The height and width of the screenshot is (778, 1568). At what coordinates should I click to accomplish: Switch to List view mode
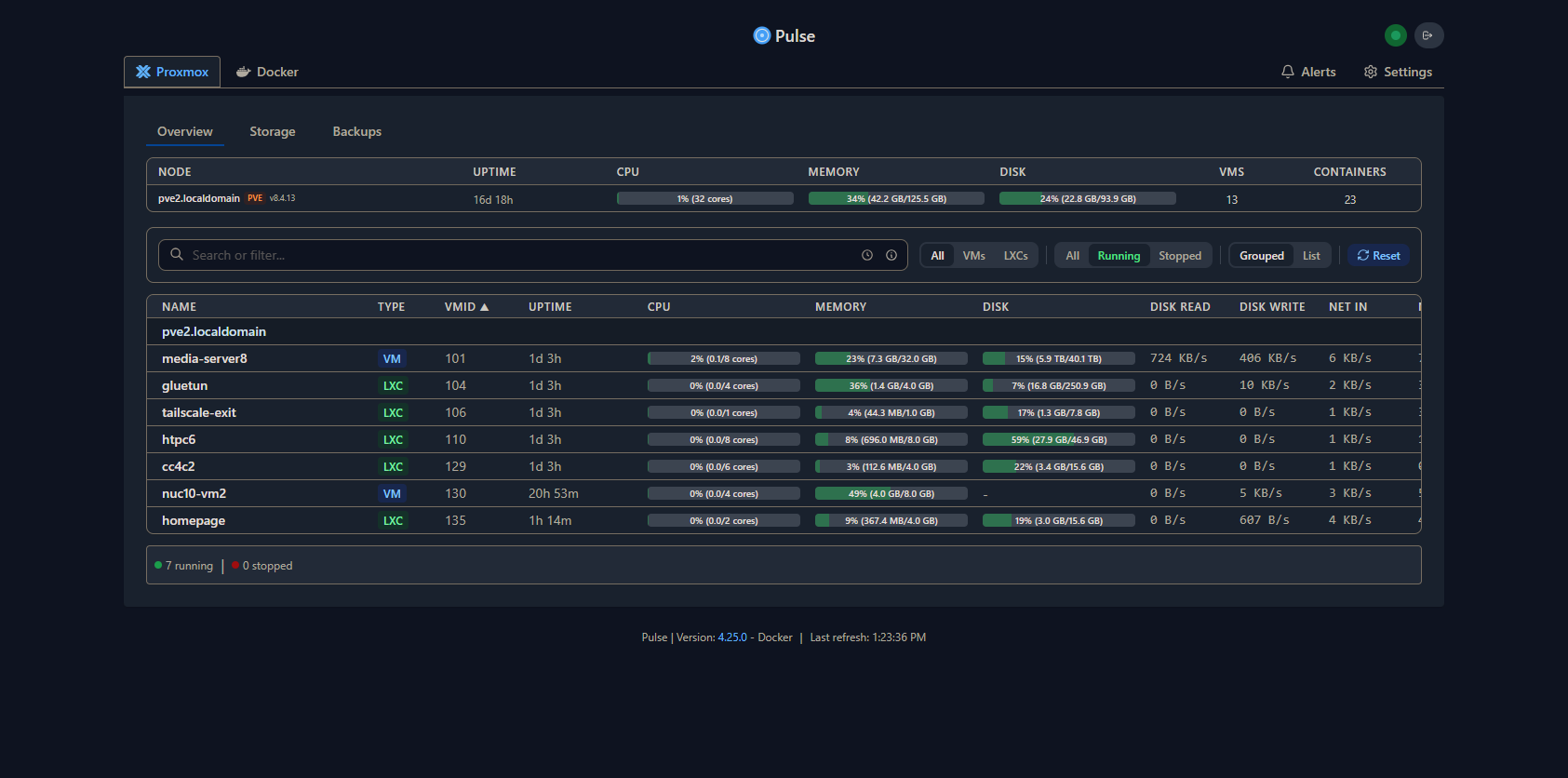(x=1310, y=256)
